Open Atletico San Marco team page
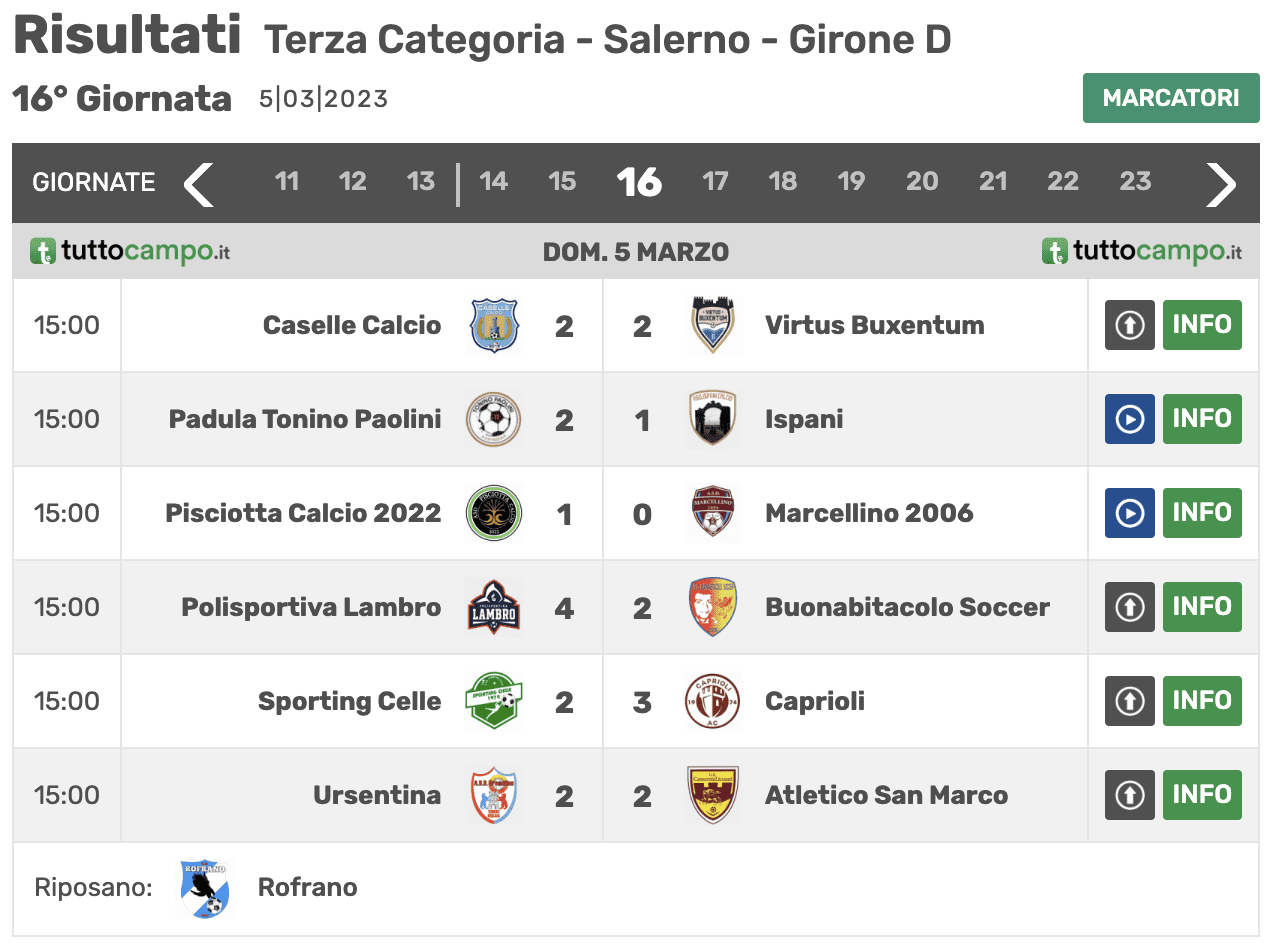The image size is (1278, 952). point(886,795)
